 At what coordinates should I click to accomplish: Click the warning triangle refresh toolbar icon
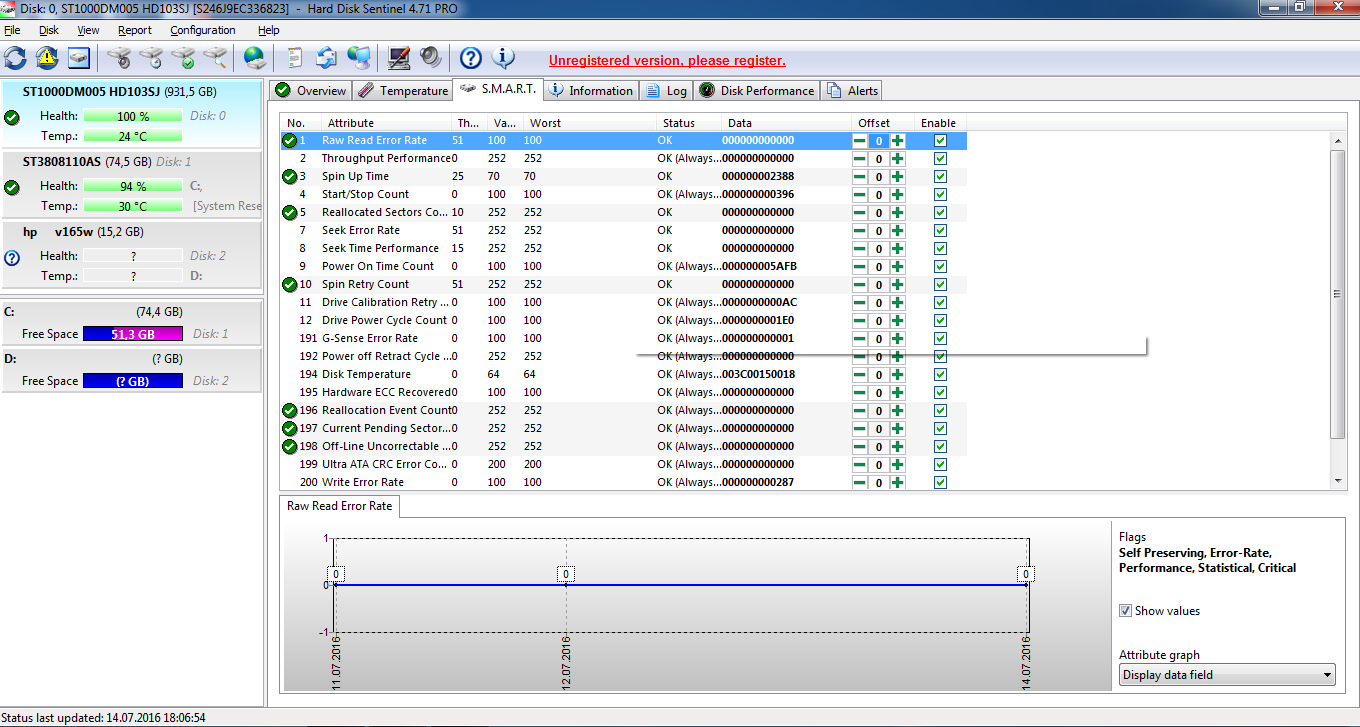point(47,58)
